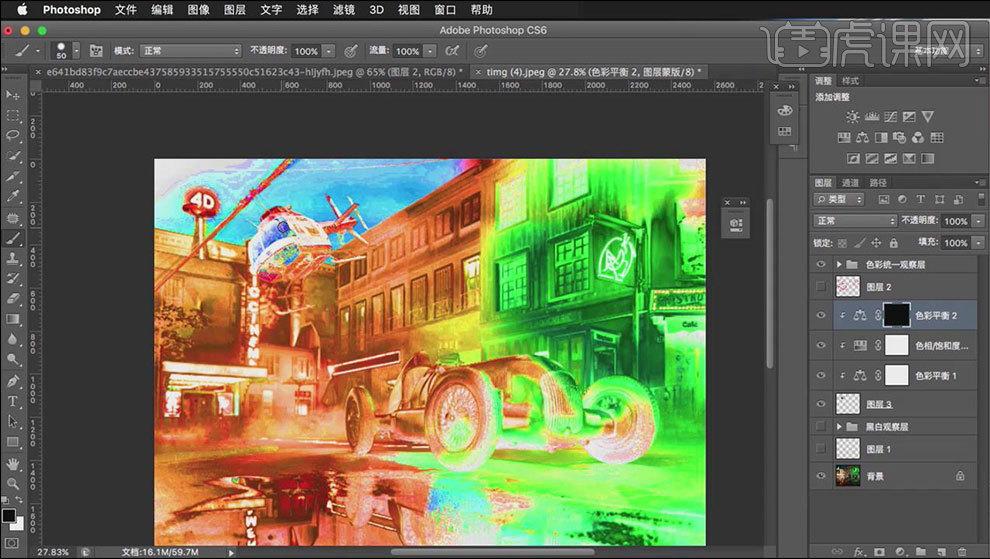This screenshot has width=990, height=559.
Task: Select the Horizontal Type tool
Action: coord(12,401)
